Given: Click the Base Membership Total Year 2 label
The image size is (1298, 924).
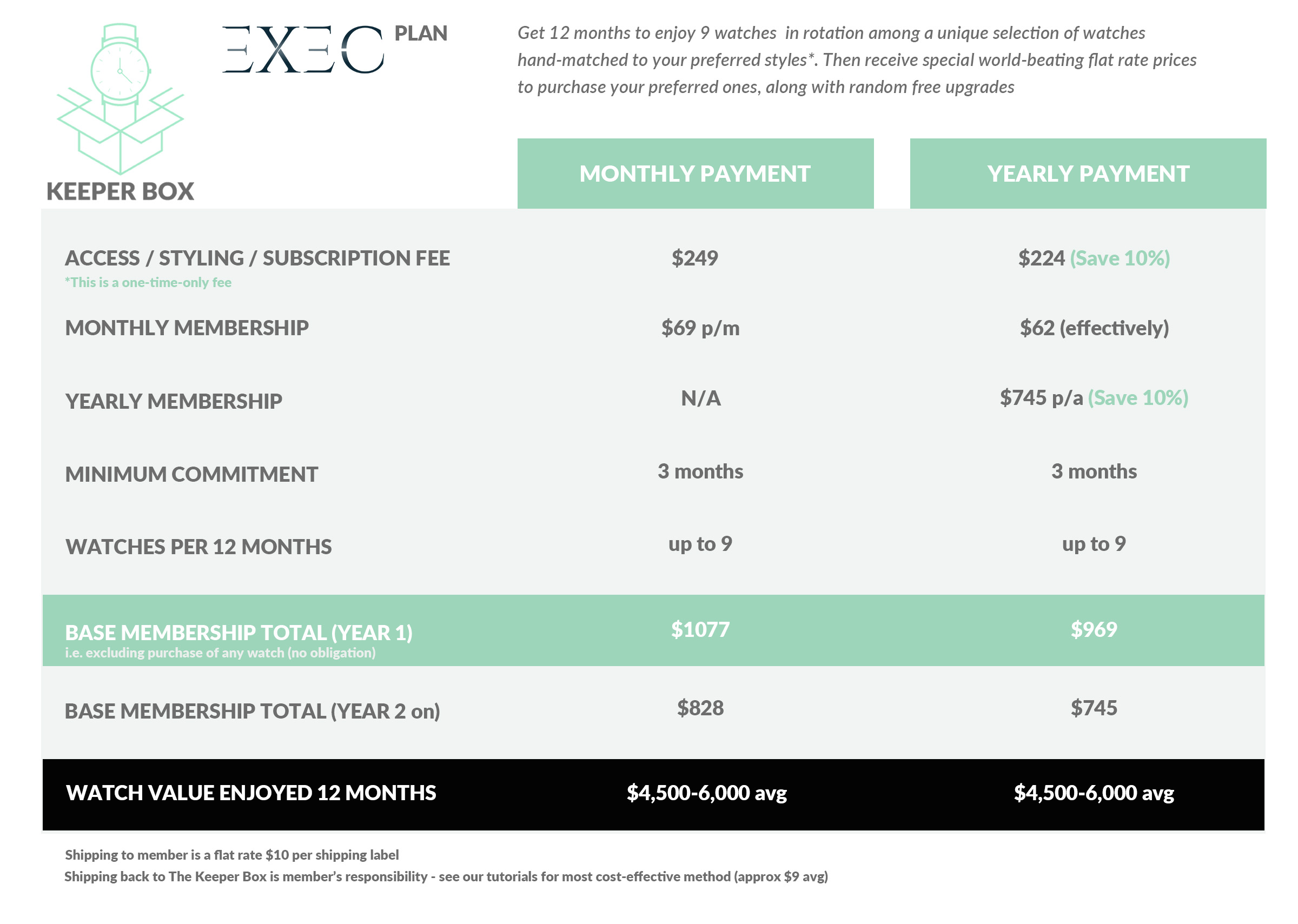Looking at the screenshot, I should [252, 711].
